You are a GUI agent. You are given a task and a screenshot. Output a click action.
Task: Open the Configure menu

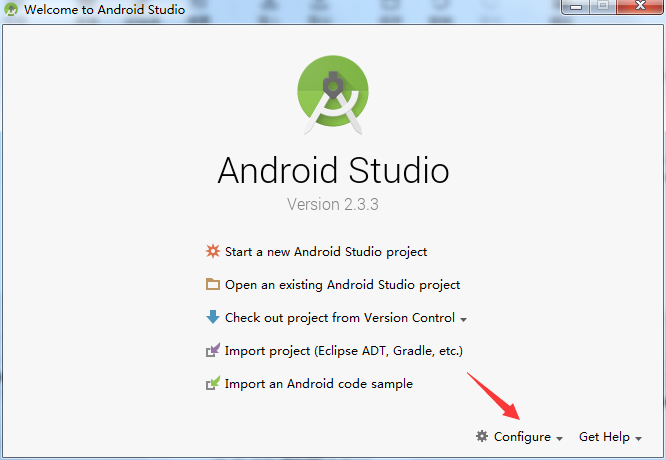tap(522, 437)
